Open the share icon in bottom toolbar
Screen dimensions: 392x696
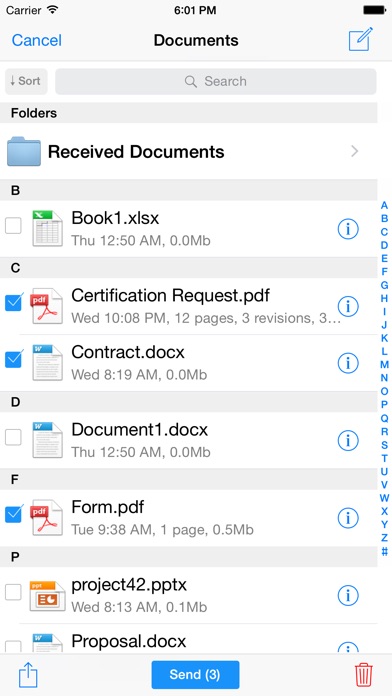point(28,675)
